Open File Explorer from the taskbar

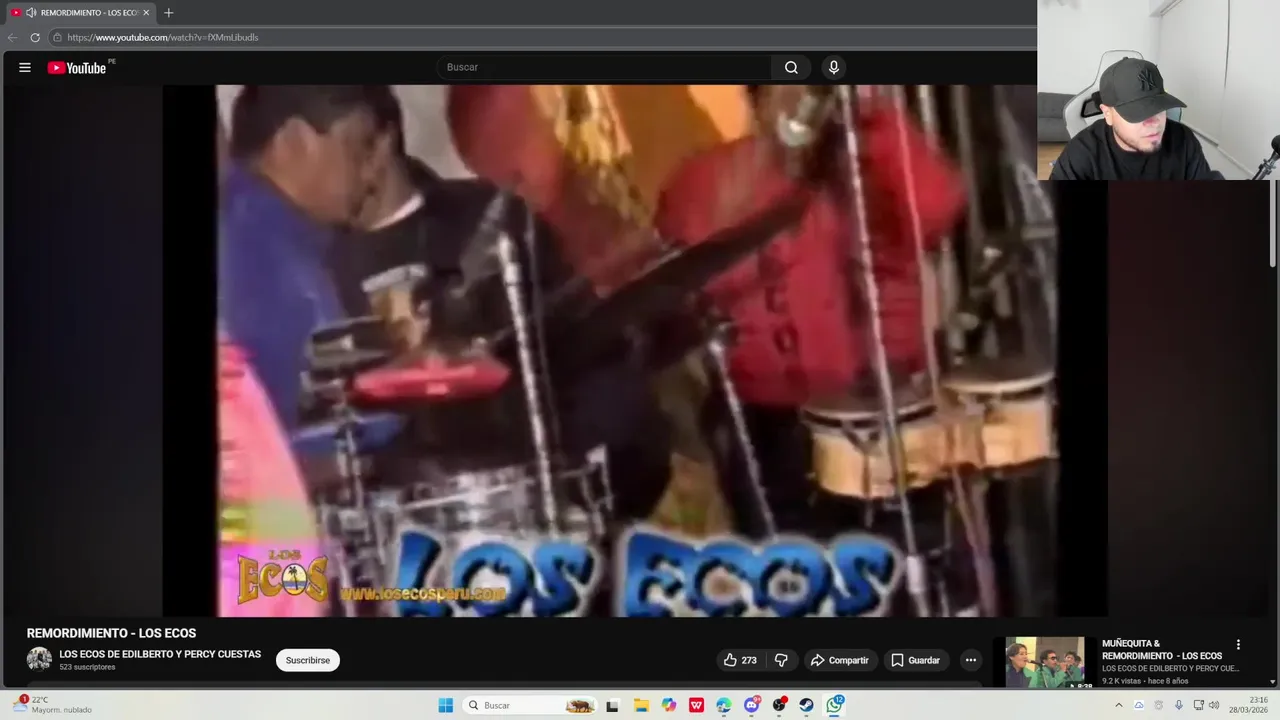tap(641, 705)
